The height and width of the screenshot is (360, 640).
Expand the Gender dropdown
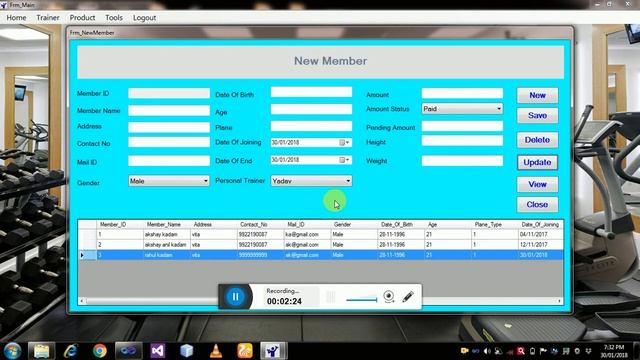point(206,181)
